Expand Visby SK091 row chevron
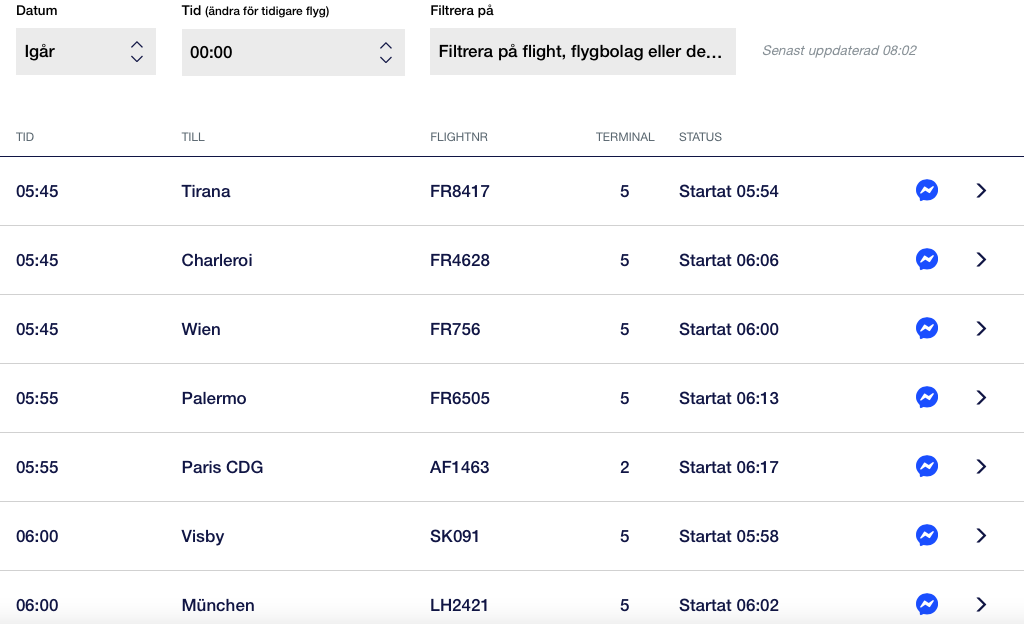Image resolution: width=1024 pixels, height=624 pixels. click(x=981, y=536)
